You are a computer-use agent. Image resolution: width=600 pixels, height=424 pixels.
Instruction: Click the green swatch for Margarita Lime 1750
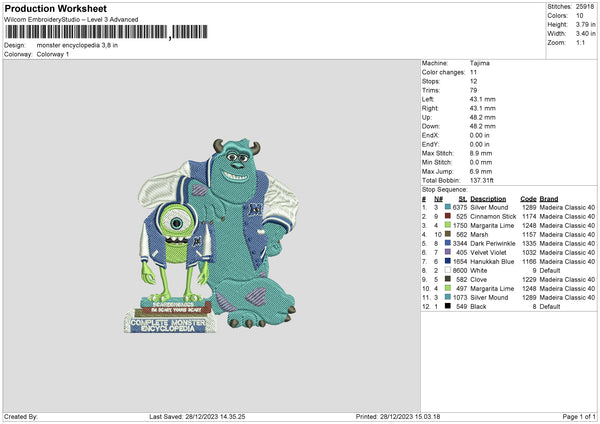pos(448,225)
